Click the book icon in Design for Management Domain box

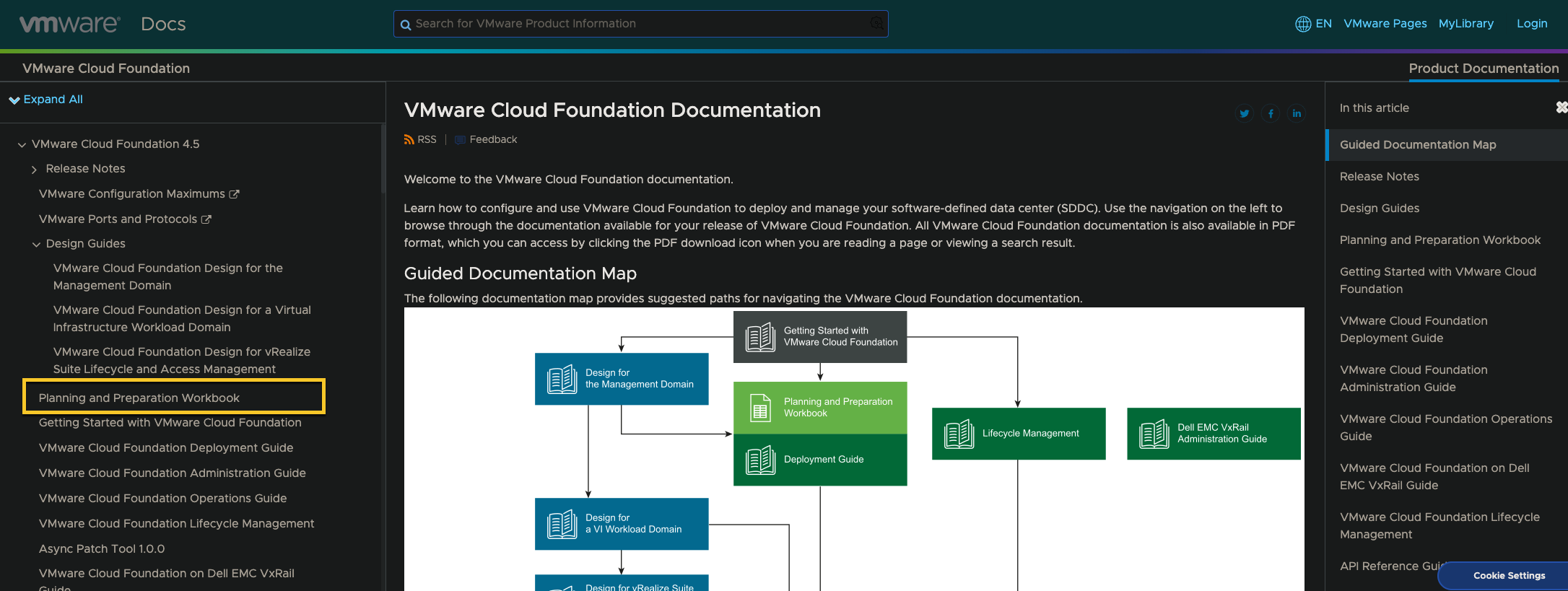click(x=562, y=379)
